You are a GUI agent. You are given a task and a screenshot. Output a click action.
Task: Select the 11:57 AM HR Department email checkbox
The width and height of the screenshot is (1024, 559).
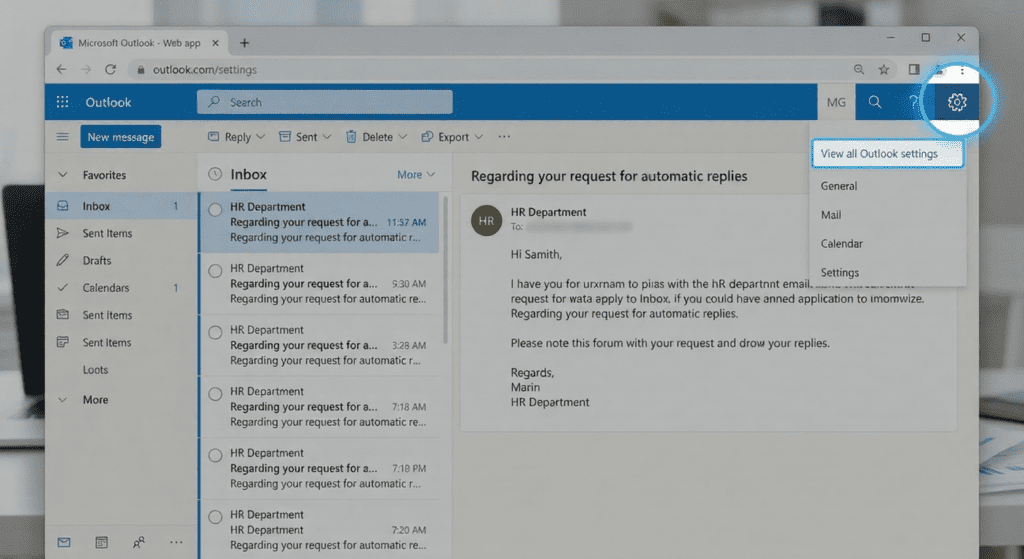tap(215, 210)
